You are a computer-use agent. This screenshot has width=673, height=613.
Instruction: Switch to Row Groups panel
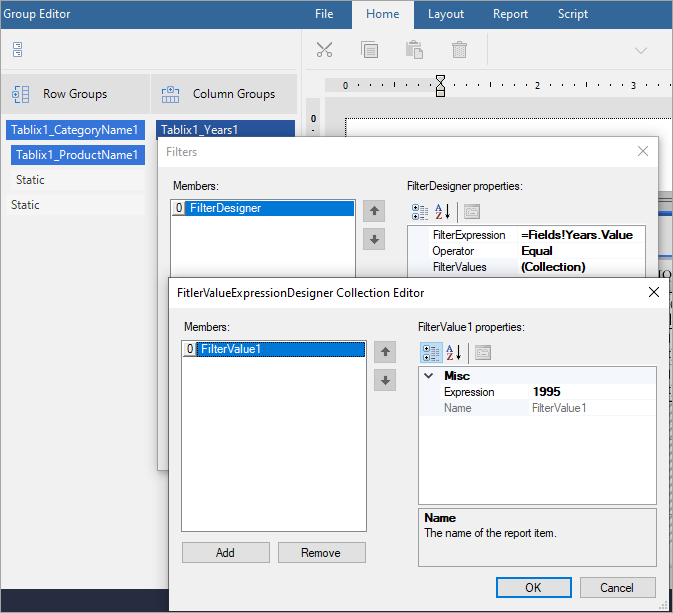pos(76,94)
